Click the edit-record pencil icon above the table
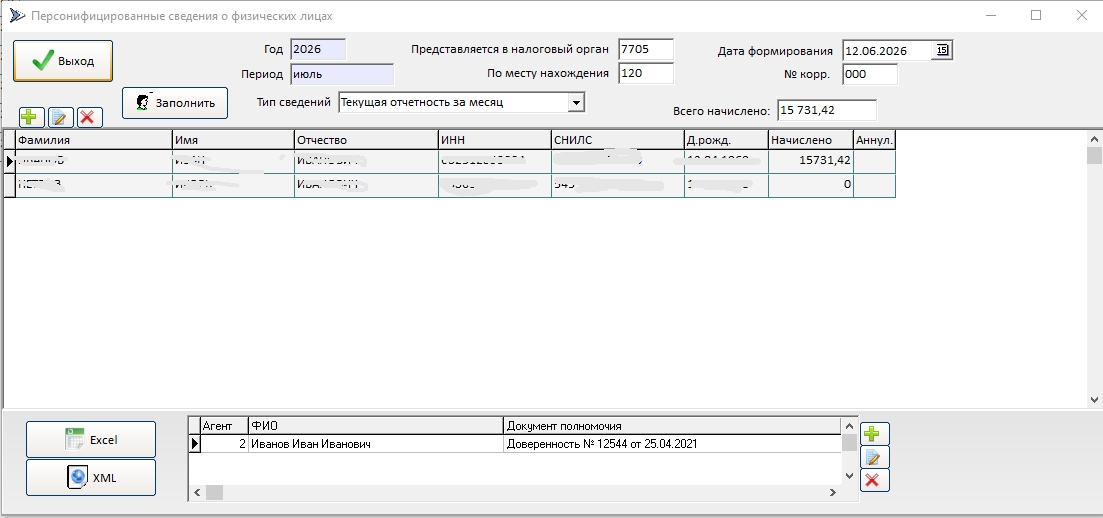The image size is (1103, 518). click(61, 117)
